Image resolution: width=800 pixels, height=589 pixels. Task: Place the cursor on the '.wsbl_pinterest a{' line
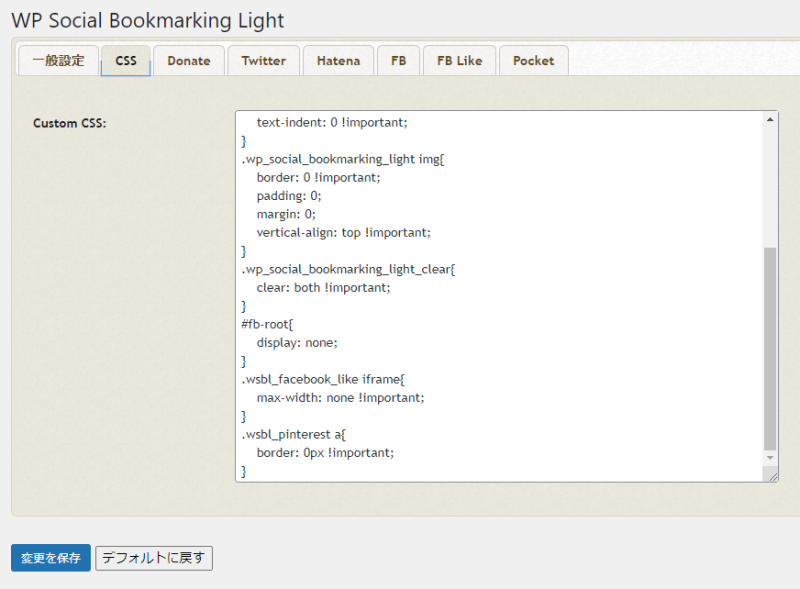coord(293,434)
